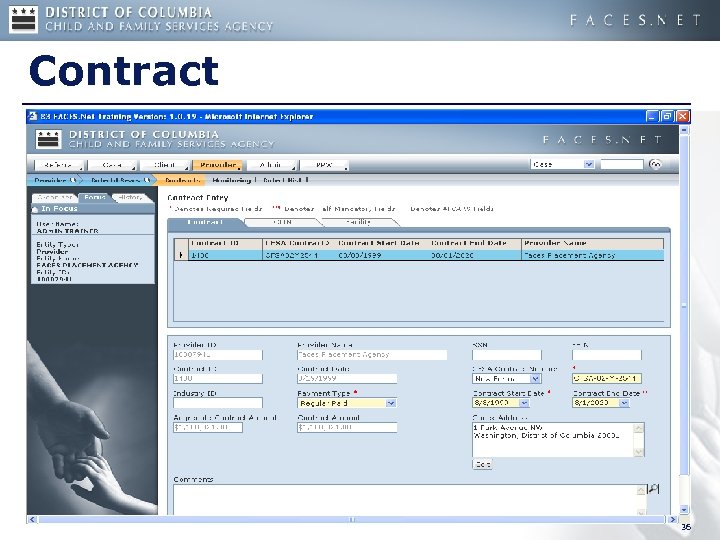Click the Contract End Date column header
Screen dimensions: 720x540
coord(468,243)
